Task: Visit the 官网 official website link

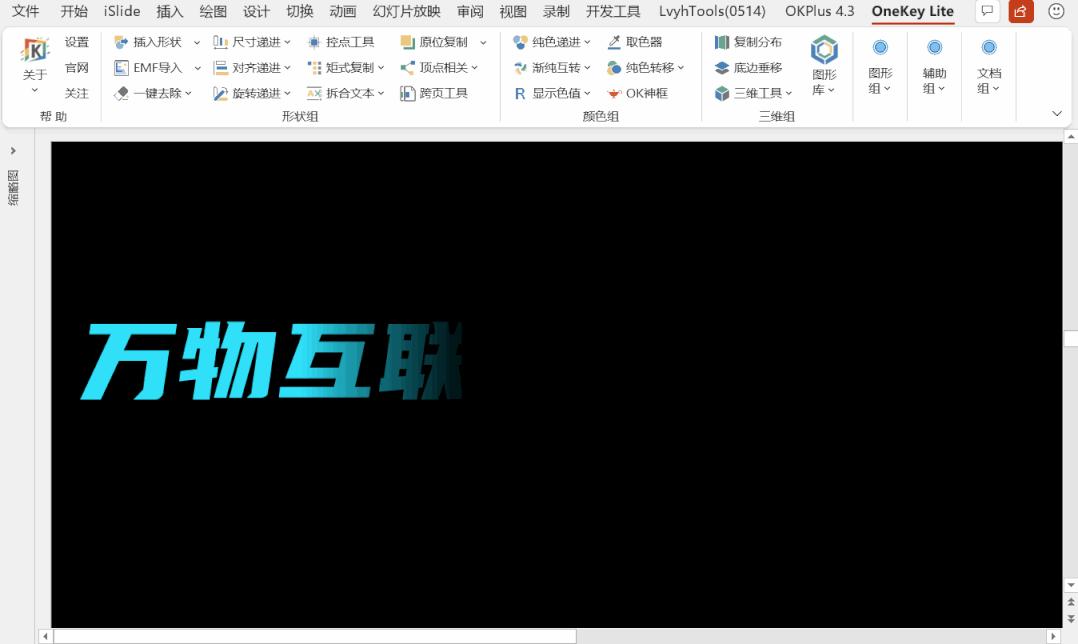Action: [77, 68]
